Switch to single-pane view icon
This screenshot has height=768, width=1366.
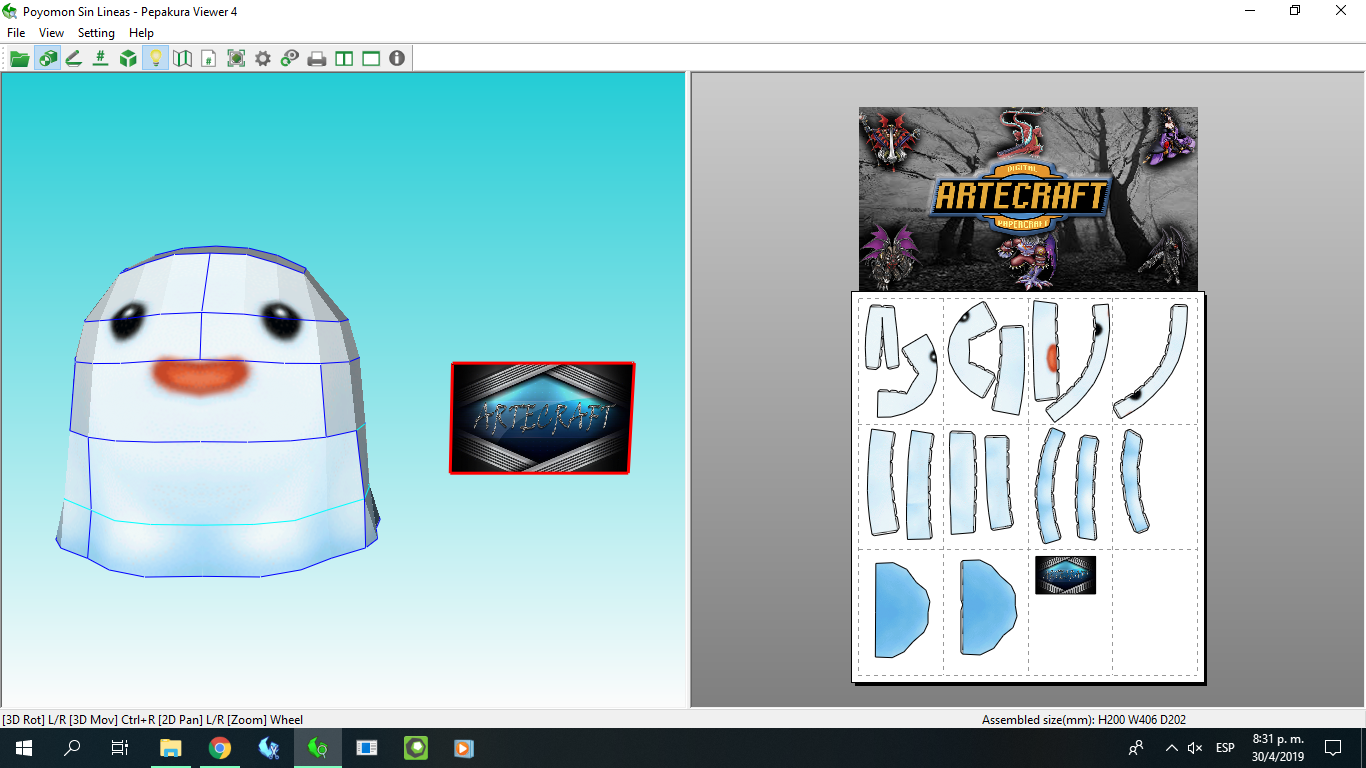pos(371,59)
